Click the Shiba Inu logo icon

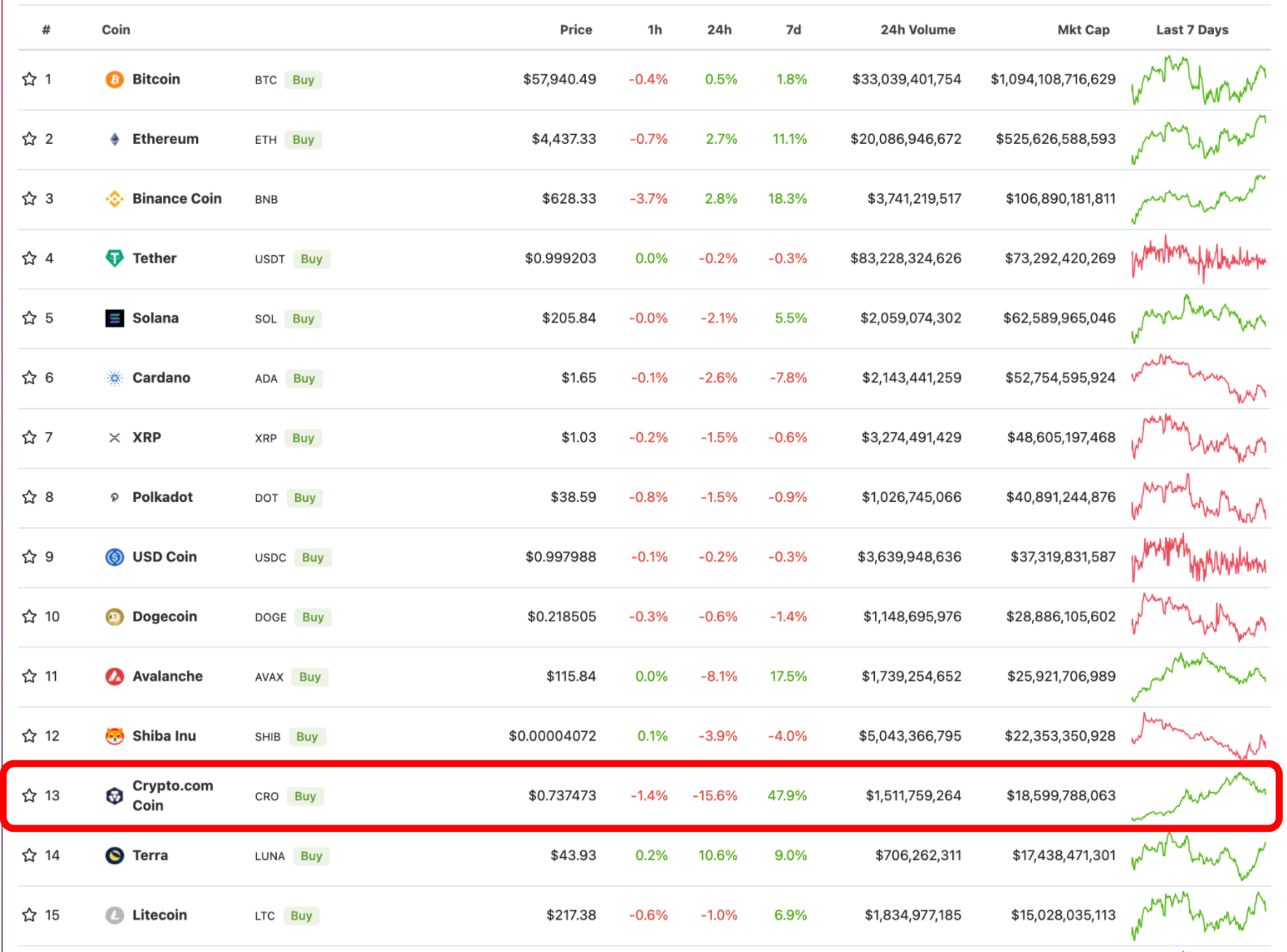coord(115,736)
